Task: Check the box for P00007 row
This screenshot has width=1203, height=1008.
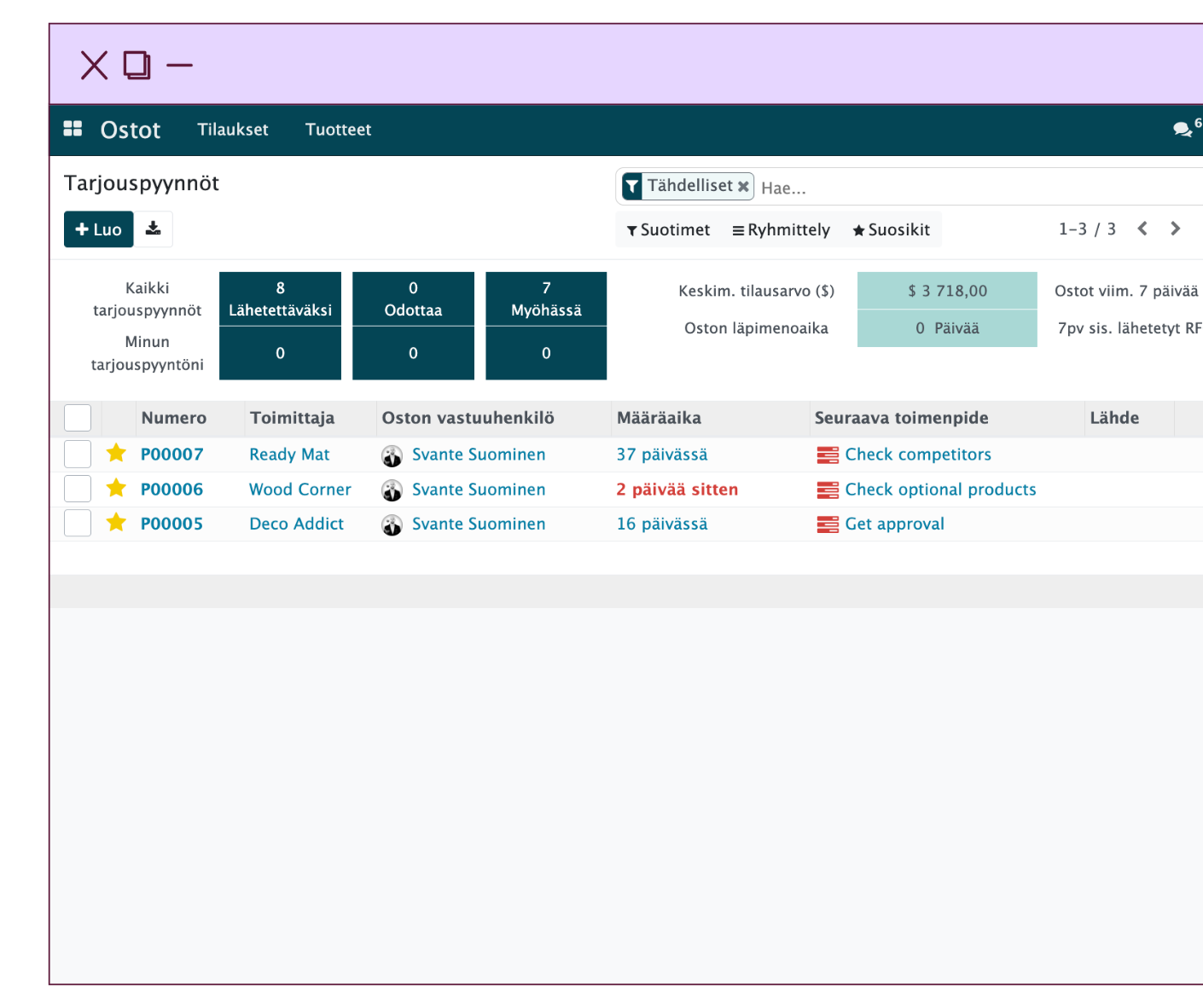Action: click(78, 455)
